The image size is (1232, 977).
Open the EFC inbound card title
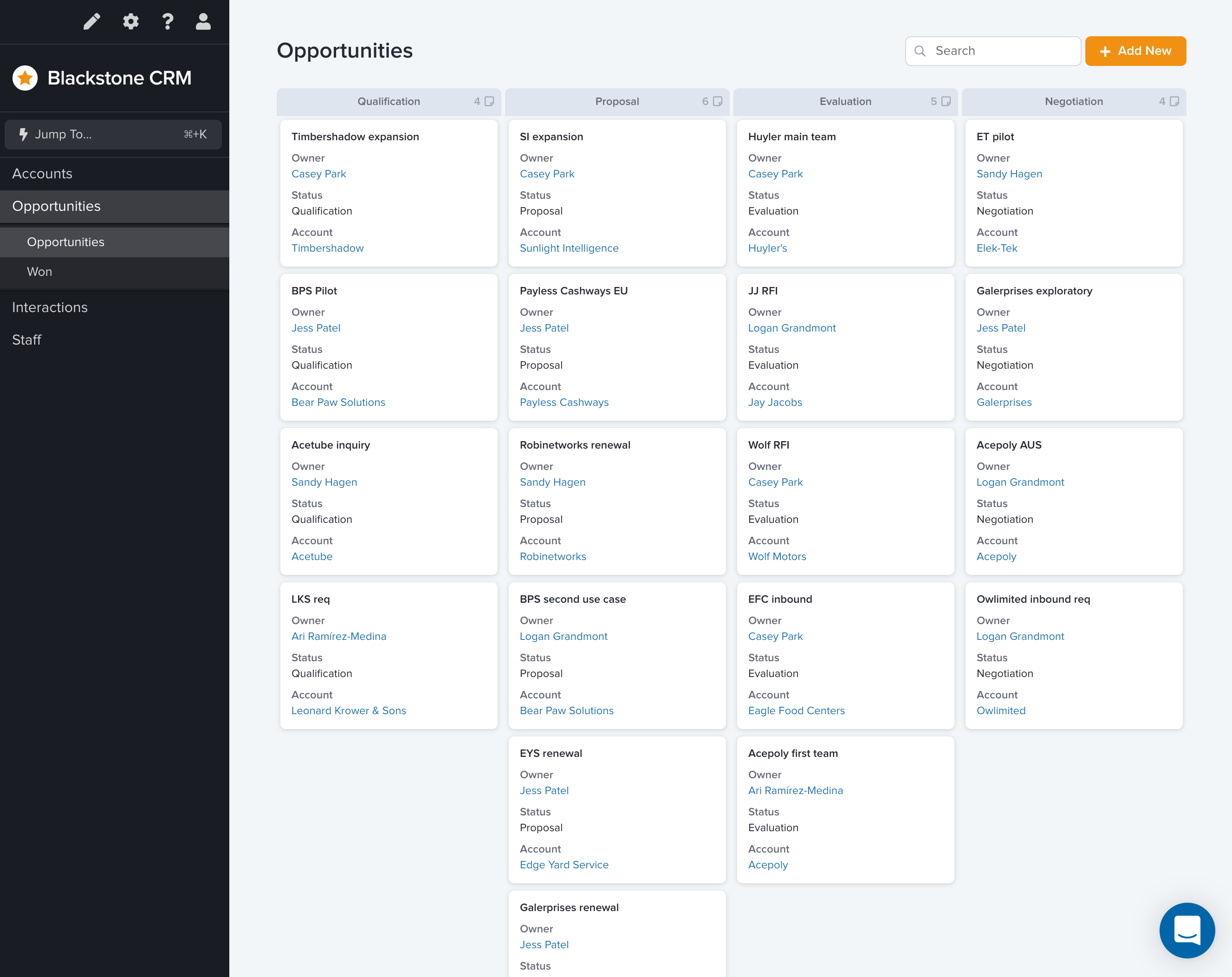tap(779, 599)
